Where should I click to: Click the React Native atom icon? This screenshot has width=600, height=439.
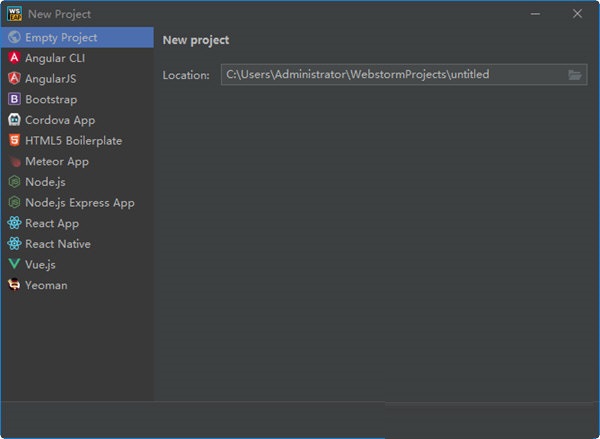(15, 244)
